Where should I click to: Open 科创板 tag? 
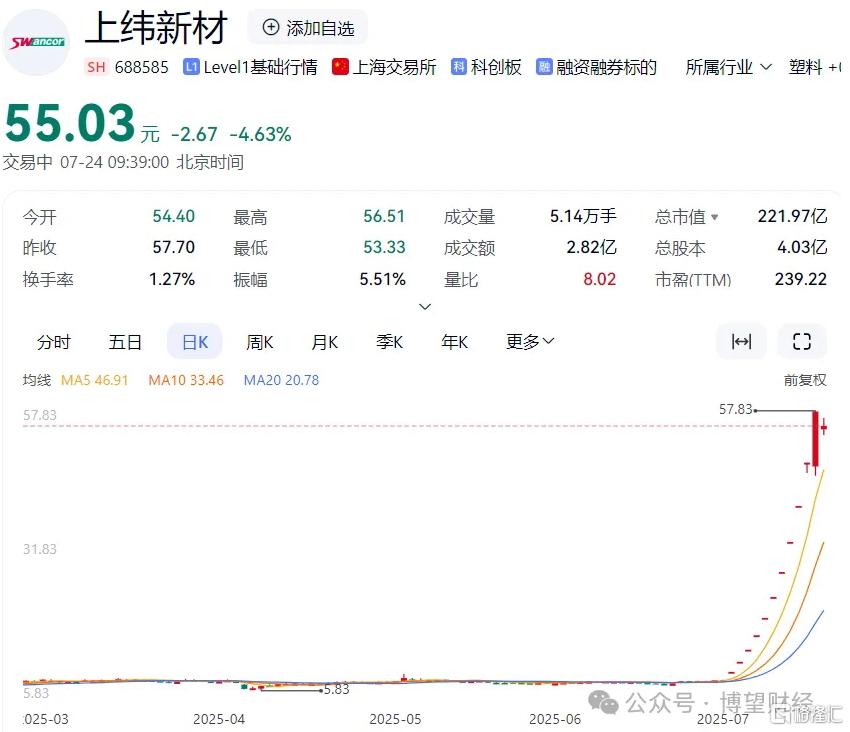pyautogui.click(x=496, y=67)
